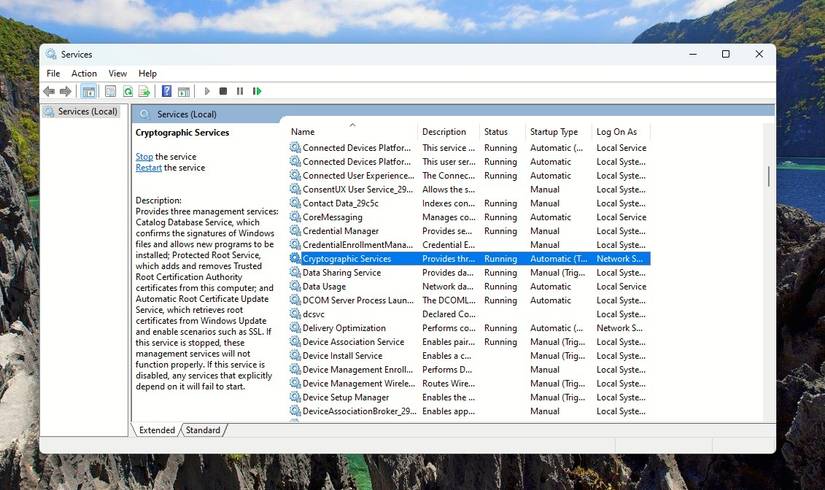Sort by the Name column header

point(353,132)
